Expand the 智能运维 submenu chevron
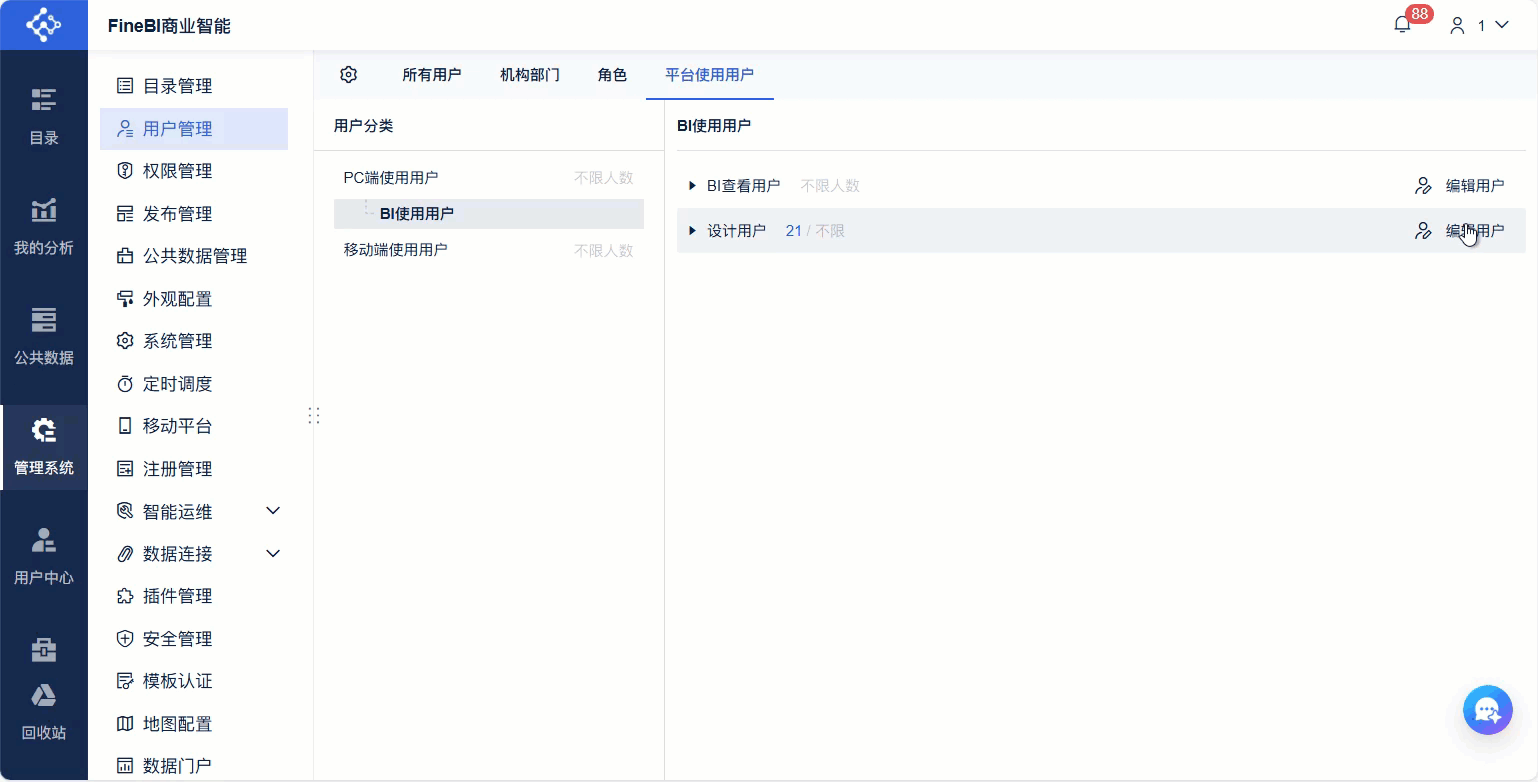 click(x=273, y=511)
